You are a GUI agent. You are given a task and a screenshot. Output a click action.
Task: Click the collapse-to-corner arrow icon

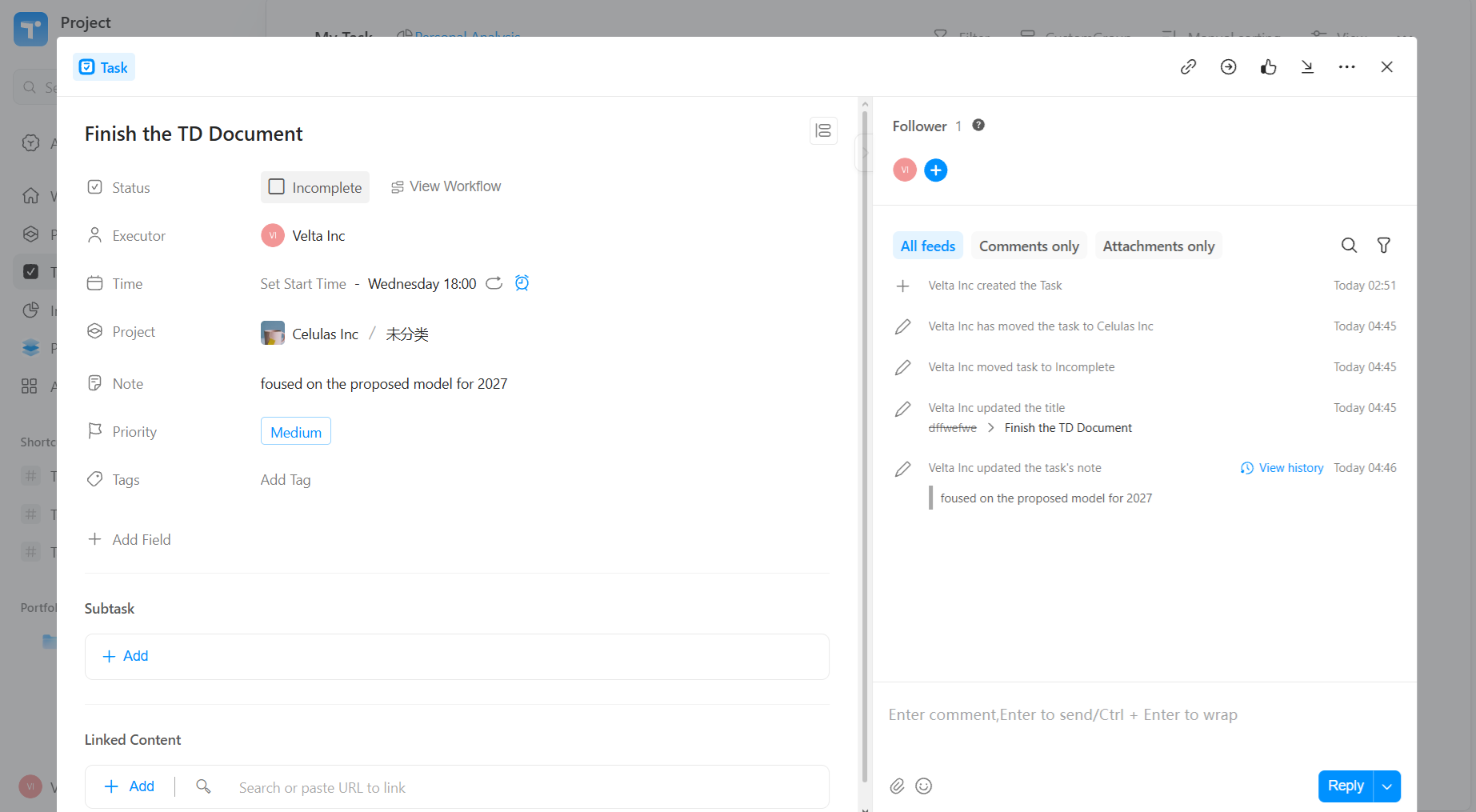(x=1307, y=67)
